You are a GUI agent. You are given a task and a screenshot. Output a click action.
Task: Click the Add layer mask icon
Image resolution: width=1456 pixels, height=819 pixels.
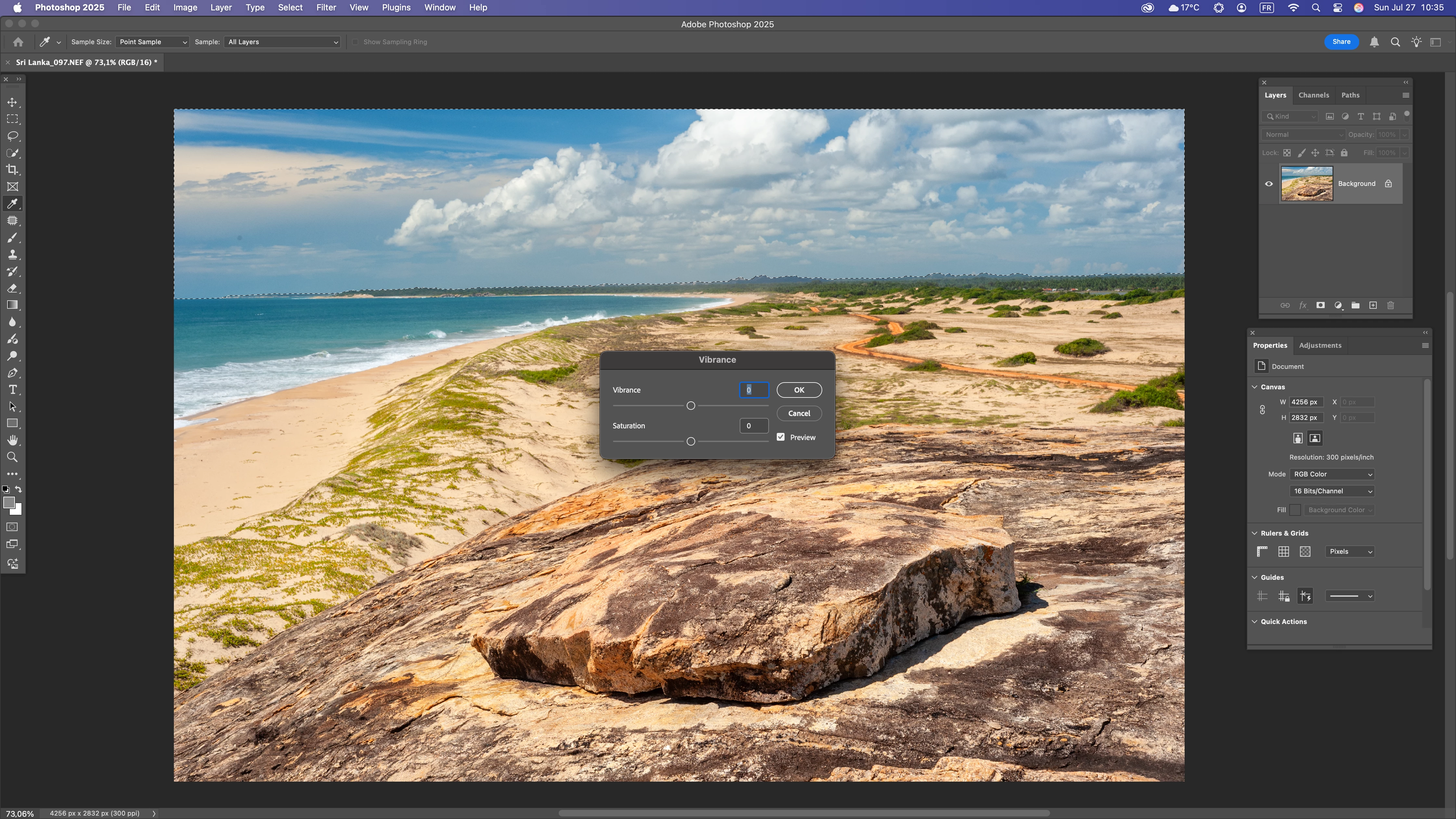point(1320,305)
